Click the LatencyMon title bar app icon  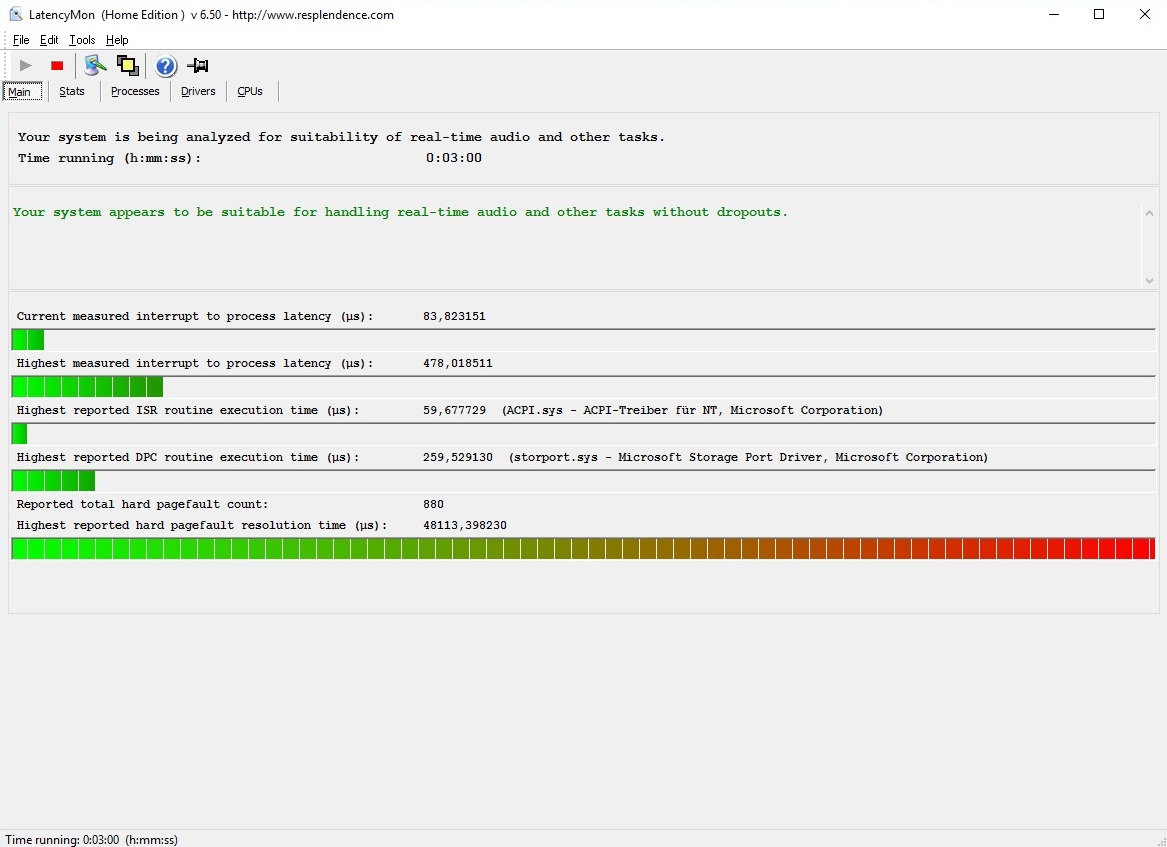(x=16, y=14)
